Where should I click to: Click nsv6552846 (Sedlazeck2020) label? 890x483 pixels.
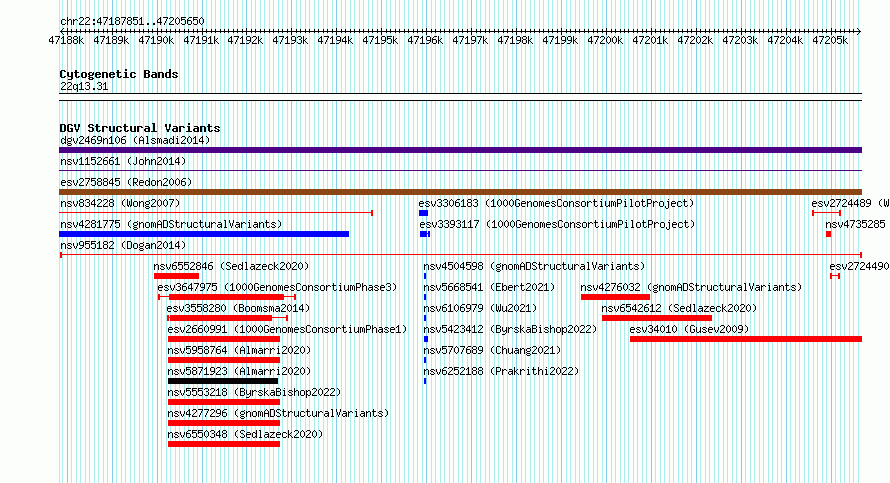231,266
